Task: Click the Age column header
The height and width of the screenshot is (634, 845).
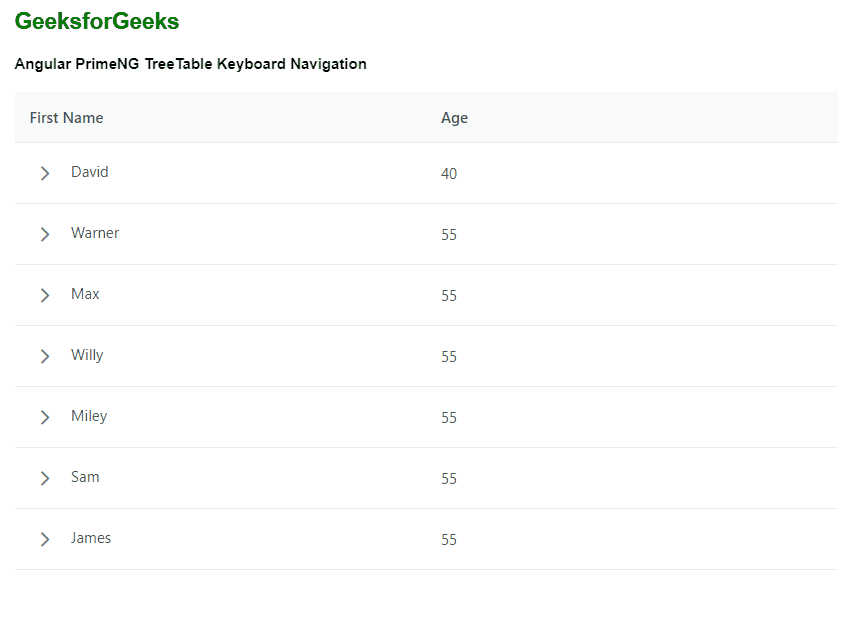Action: pyautogui.click(x=454, y=118)
